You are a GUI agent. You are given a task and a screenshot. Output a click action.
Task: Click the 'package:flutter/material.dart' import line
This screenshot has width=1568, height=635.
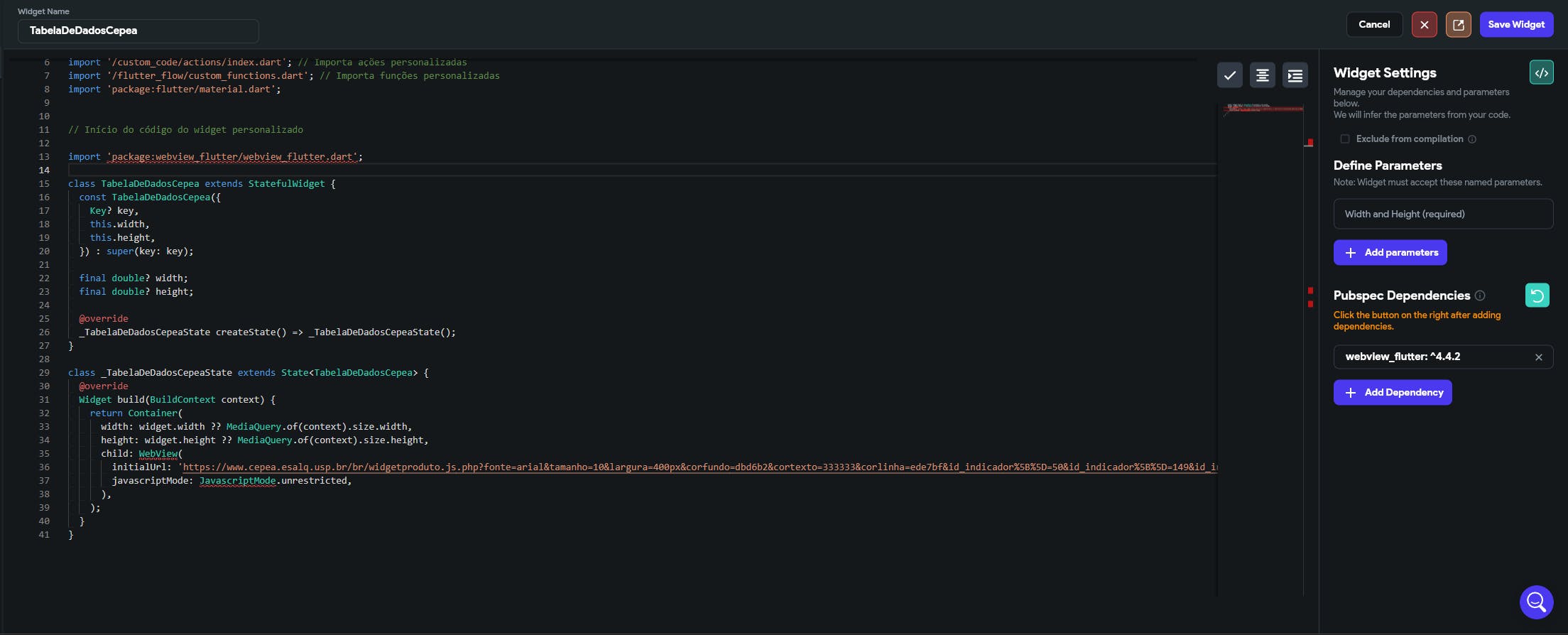175,89
